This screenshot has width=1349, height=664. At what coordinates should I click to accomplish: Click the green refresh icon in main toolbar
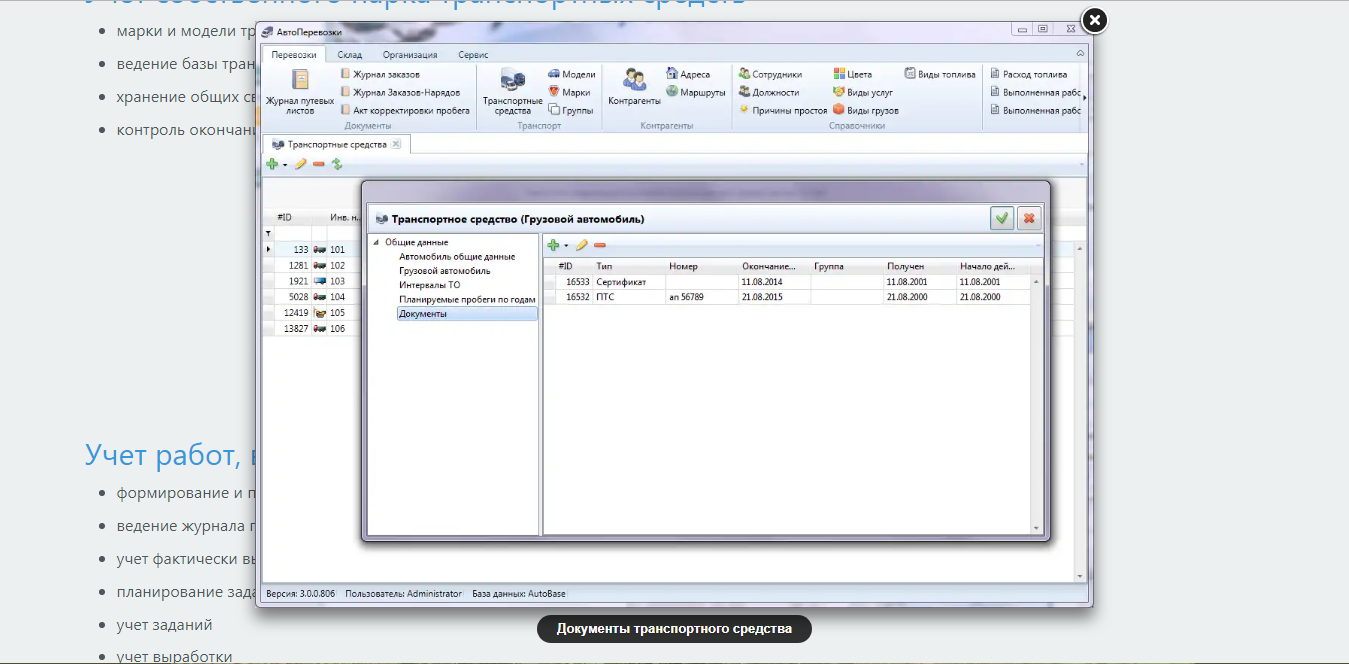[337, 164]
